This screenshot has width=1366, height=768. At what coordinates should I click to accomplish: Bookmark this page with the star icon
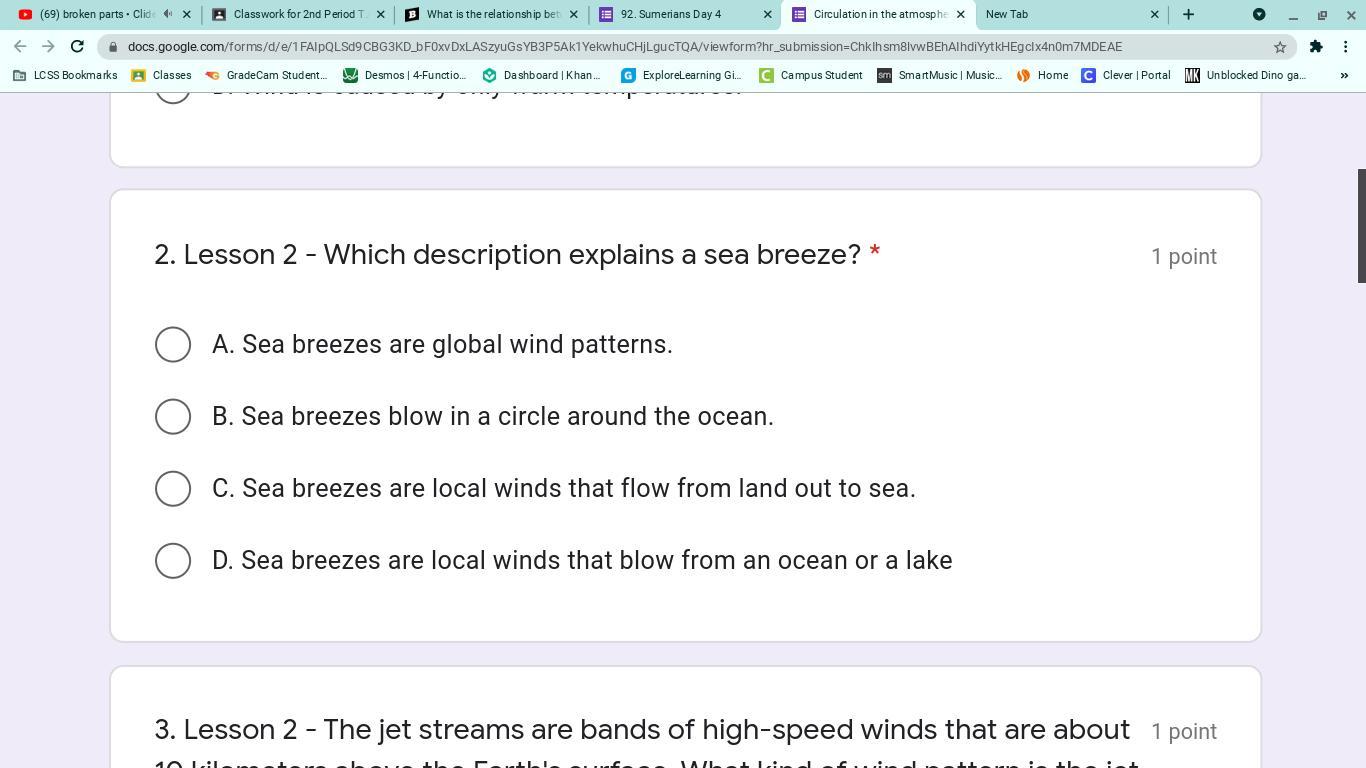click(1279, 47)
